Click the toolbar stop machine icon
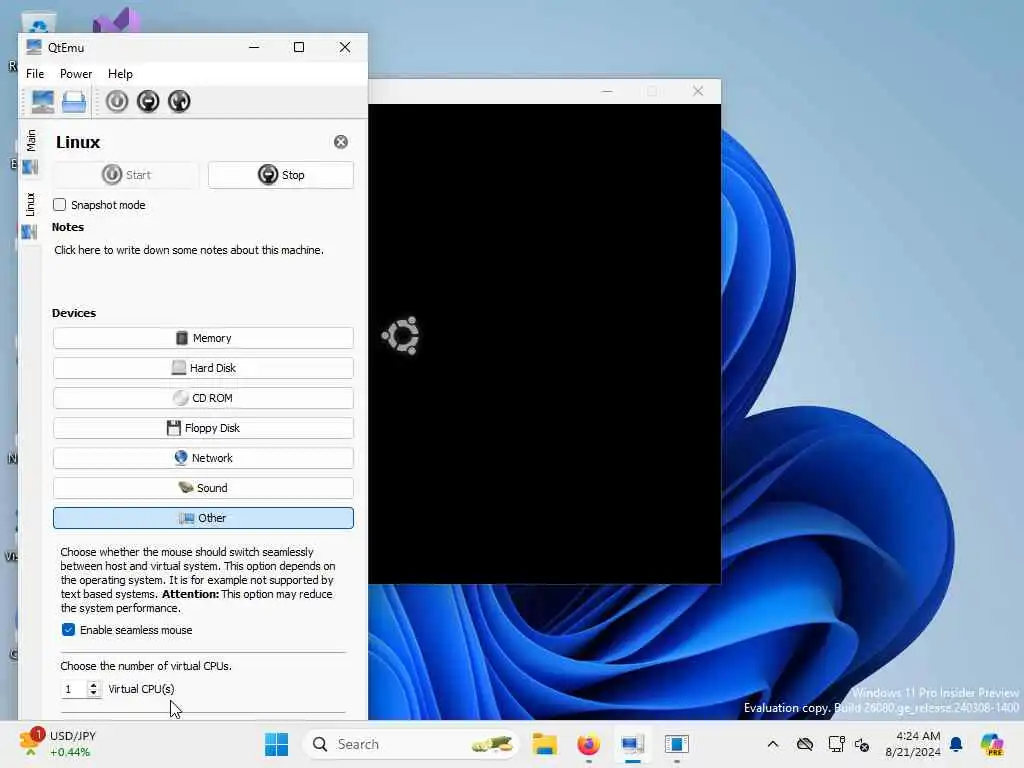1024x768 pixels. pyautogui.click(x=148, y=101)
